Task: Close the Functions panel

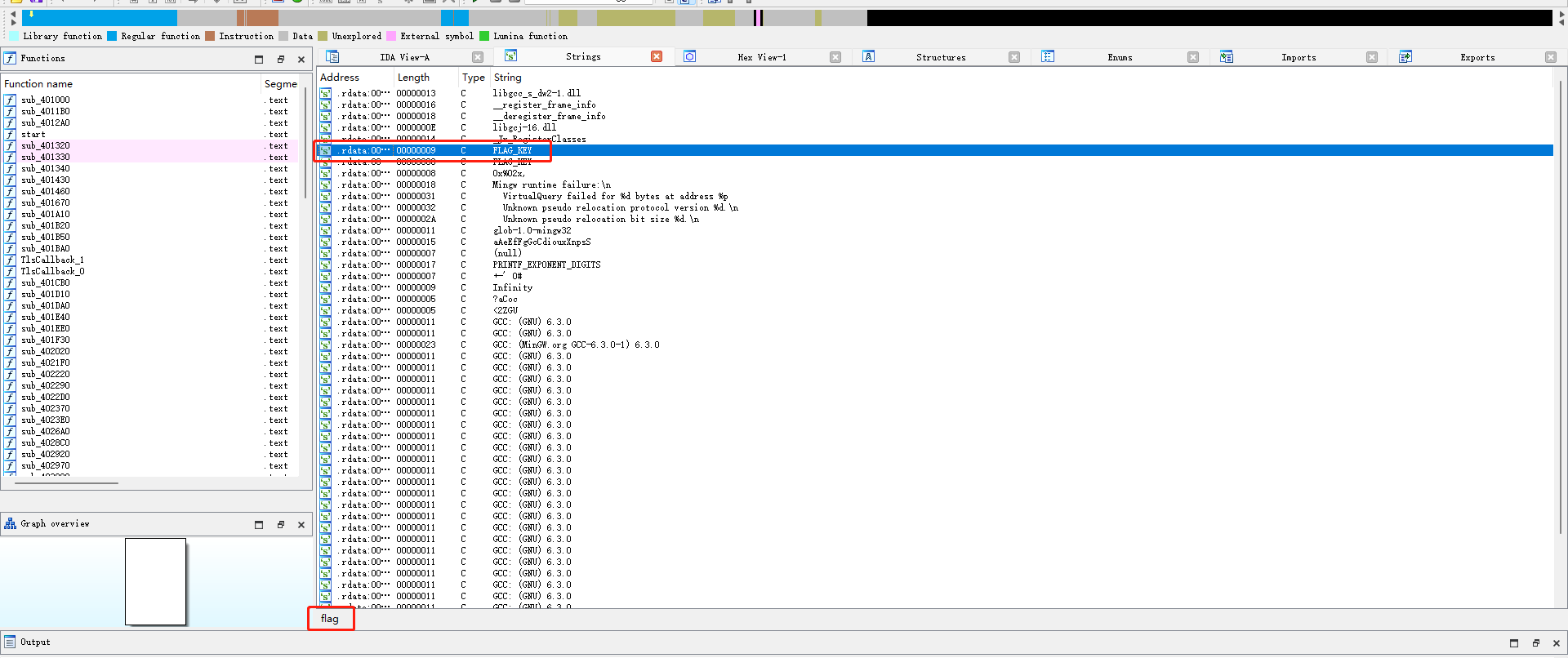Action: tap(301, 59)
